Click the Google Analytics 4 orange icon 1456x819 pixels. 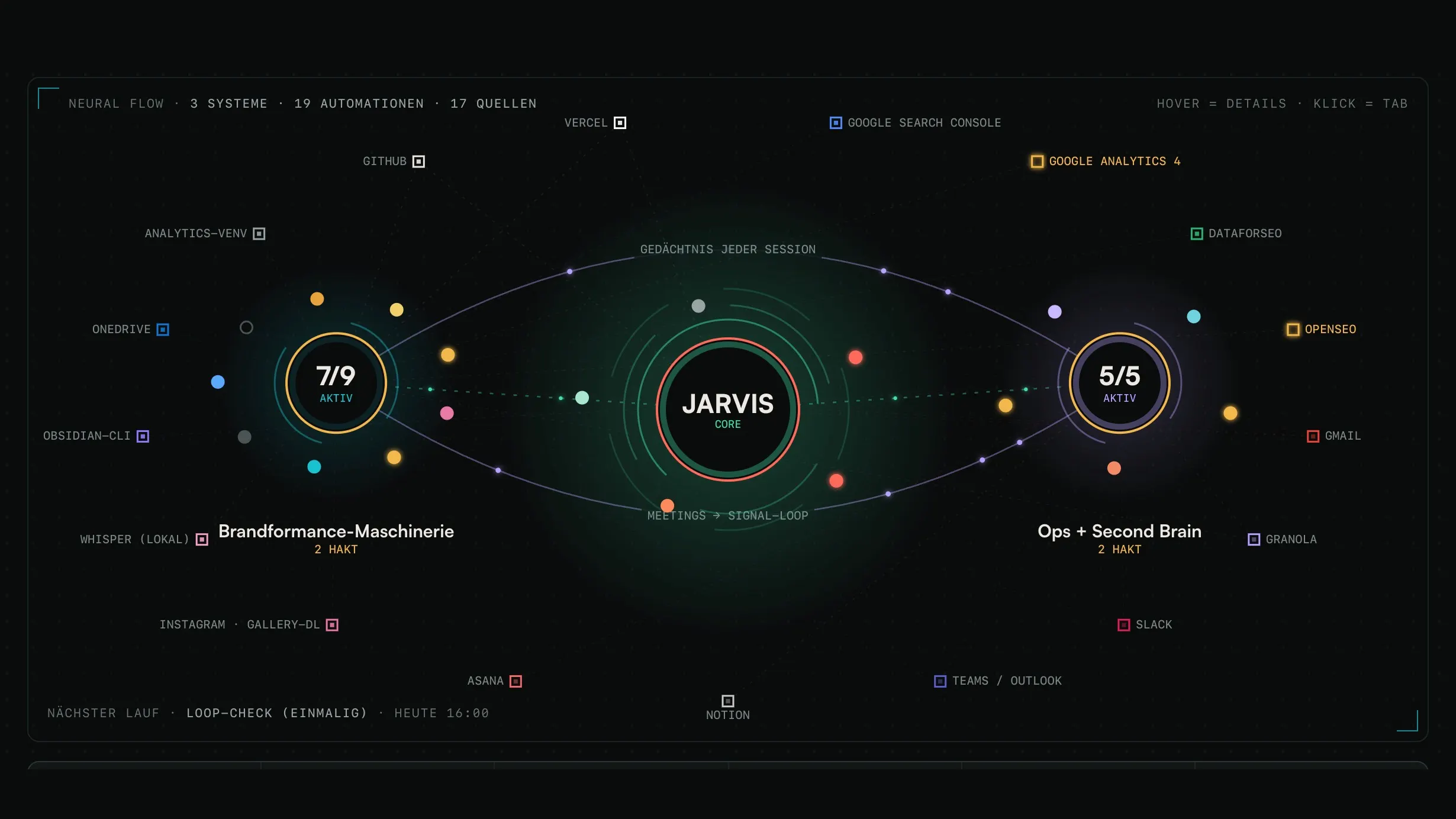pos(1037,162)
